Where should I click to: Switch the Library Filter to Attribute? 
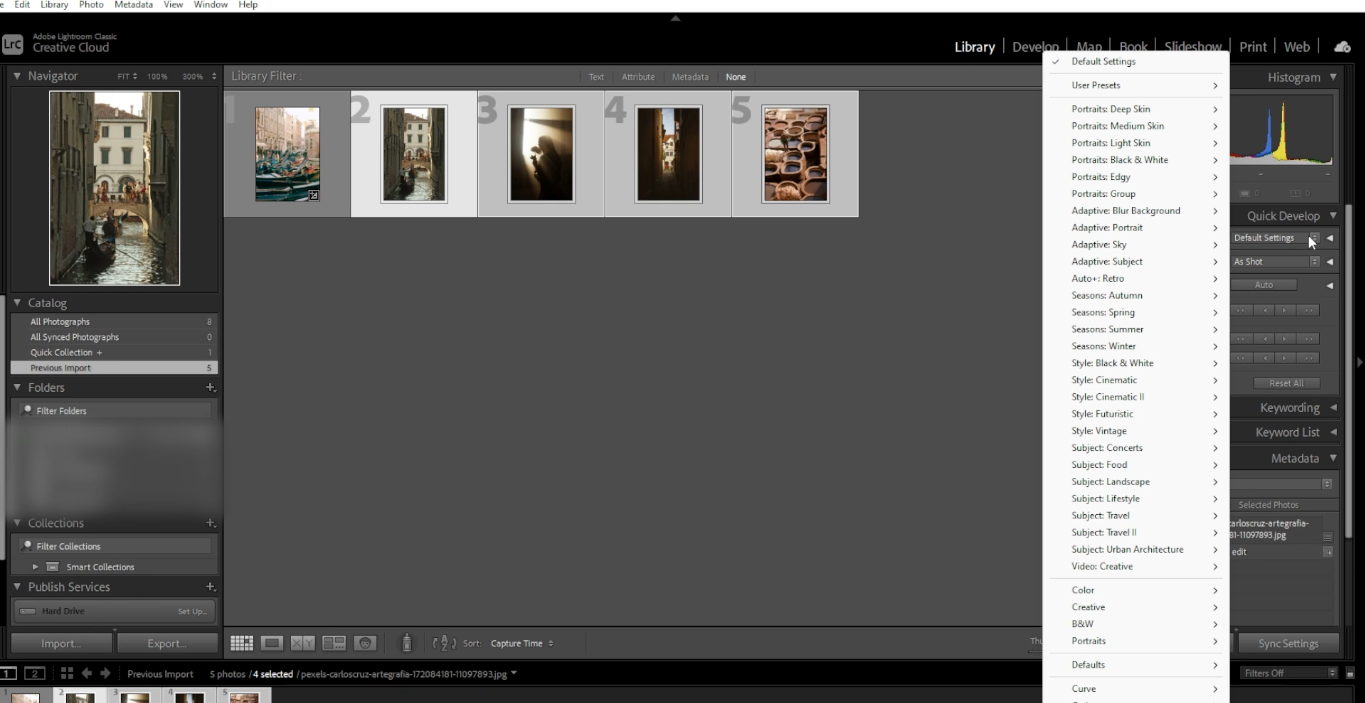(639, 76)
